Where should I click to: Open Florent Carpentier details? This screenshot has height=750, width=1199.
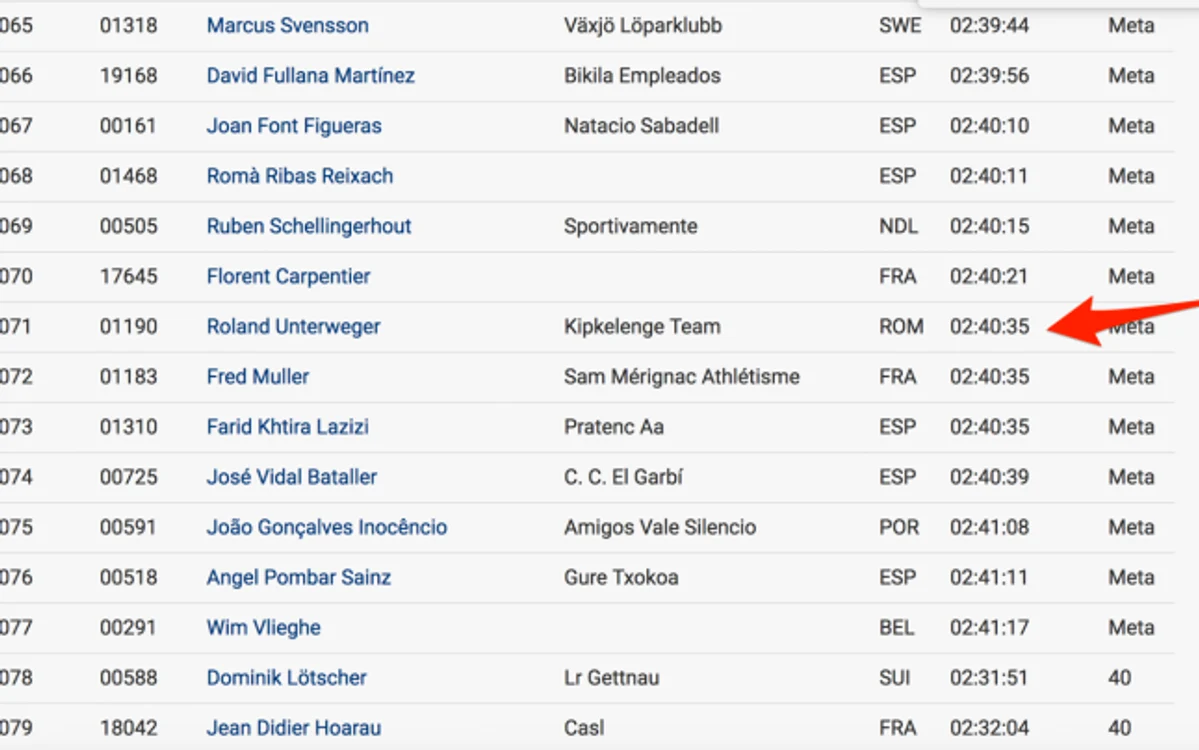pos(288,276)
